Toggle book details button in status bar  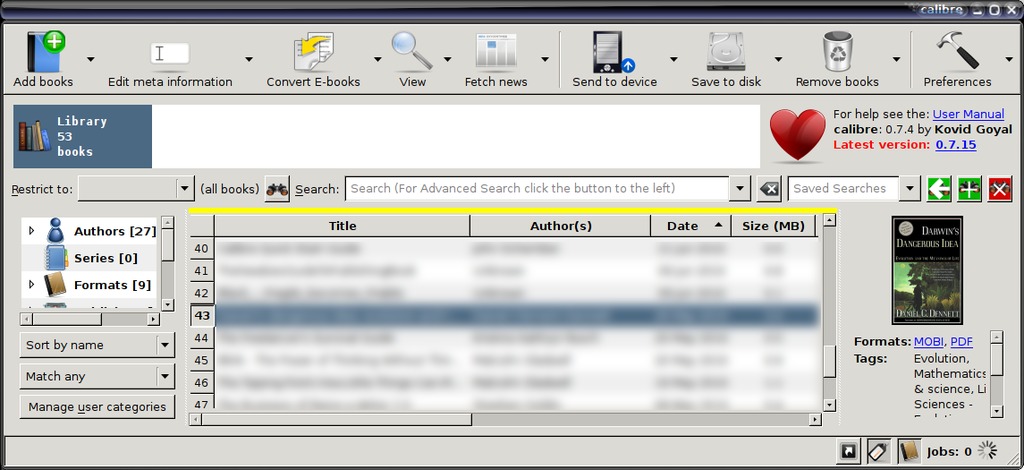tap(908, 452)
